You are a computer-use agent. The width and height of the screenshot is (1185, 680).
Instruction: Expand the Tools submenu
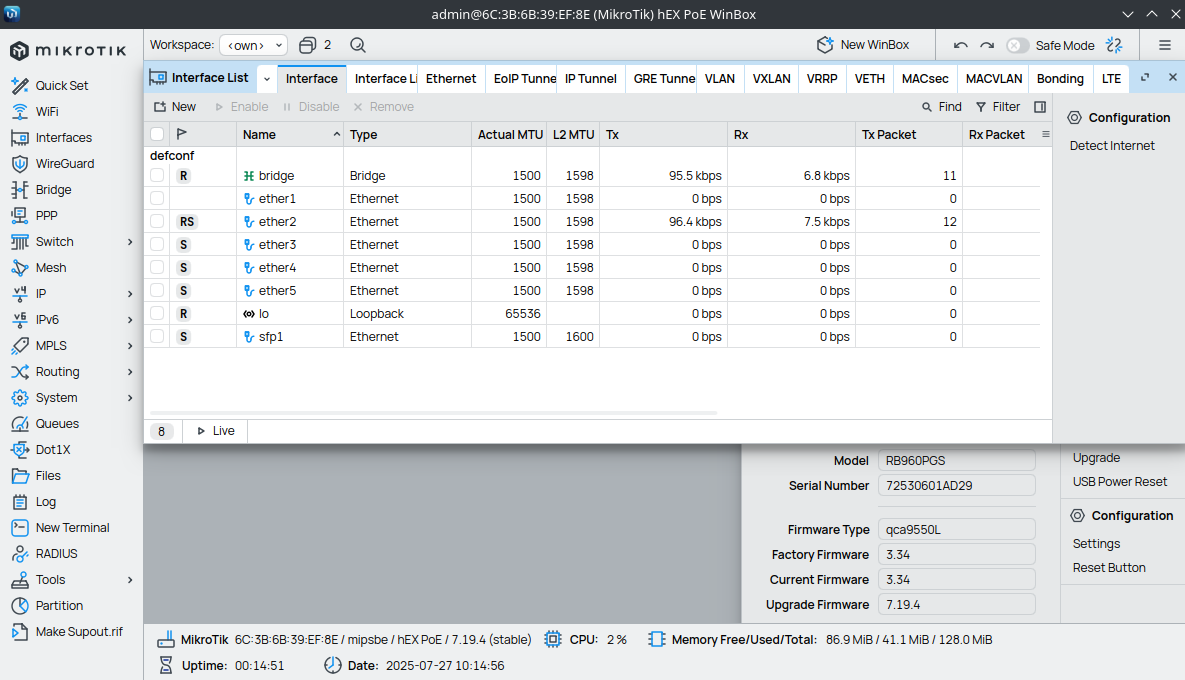(130, 580)
